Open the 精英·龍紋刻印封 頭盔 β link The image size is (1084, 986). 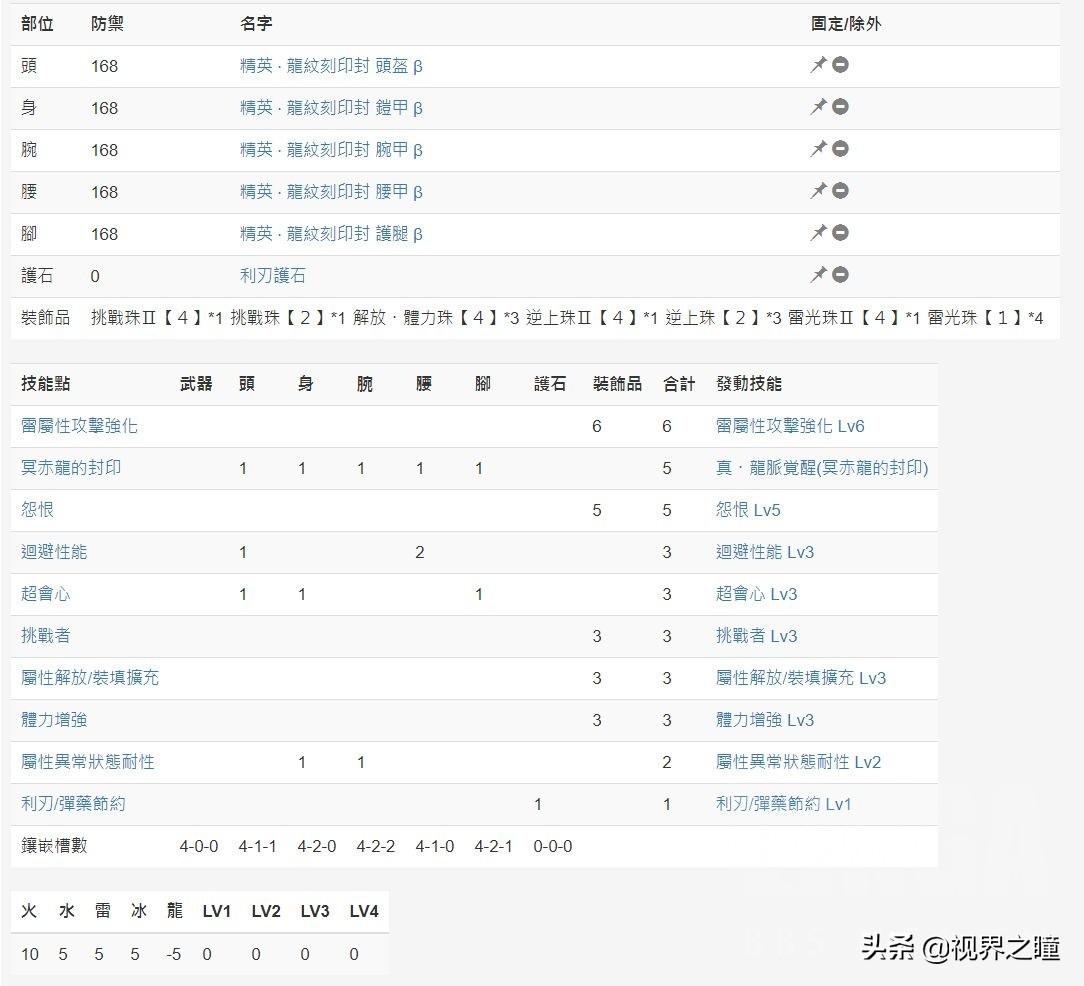331,66
